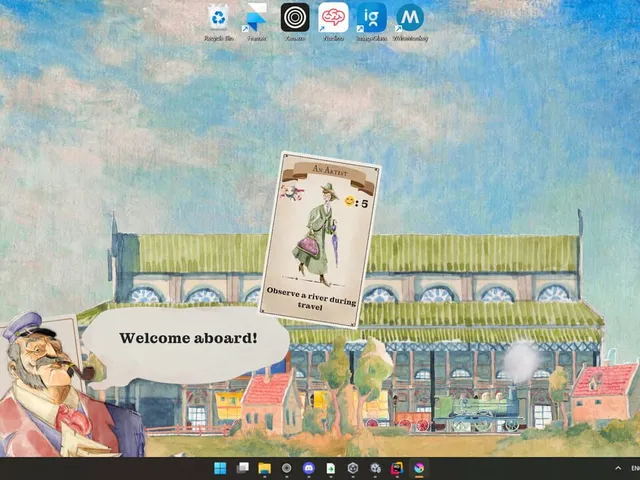Switch to Discord on the taskbar

[309, 468]
